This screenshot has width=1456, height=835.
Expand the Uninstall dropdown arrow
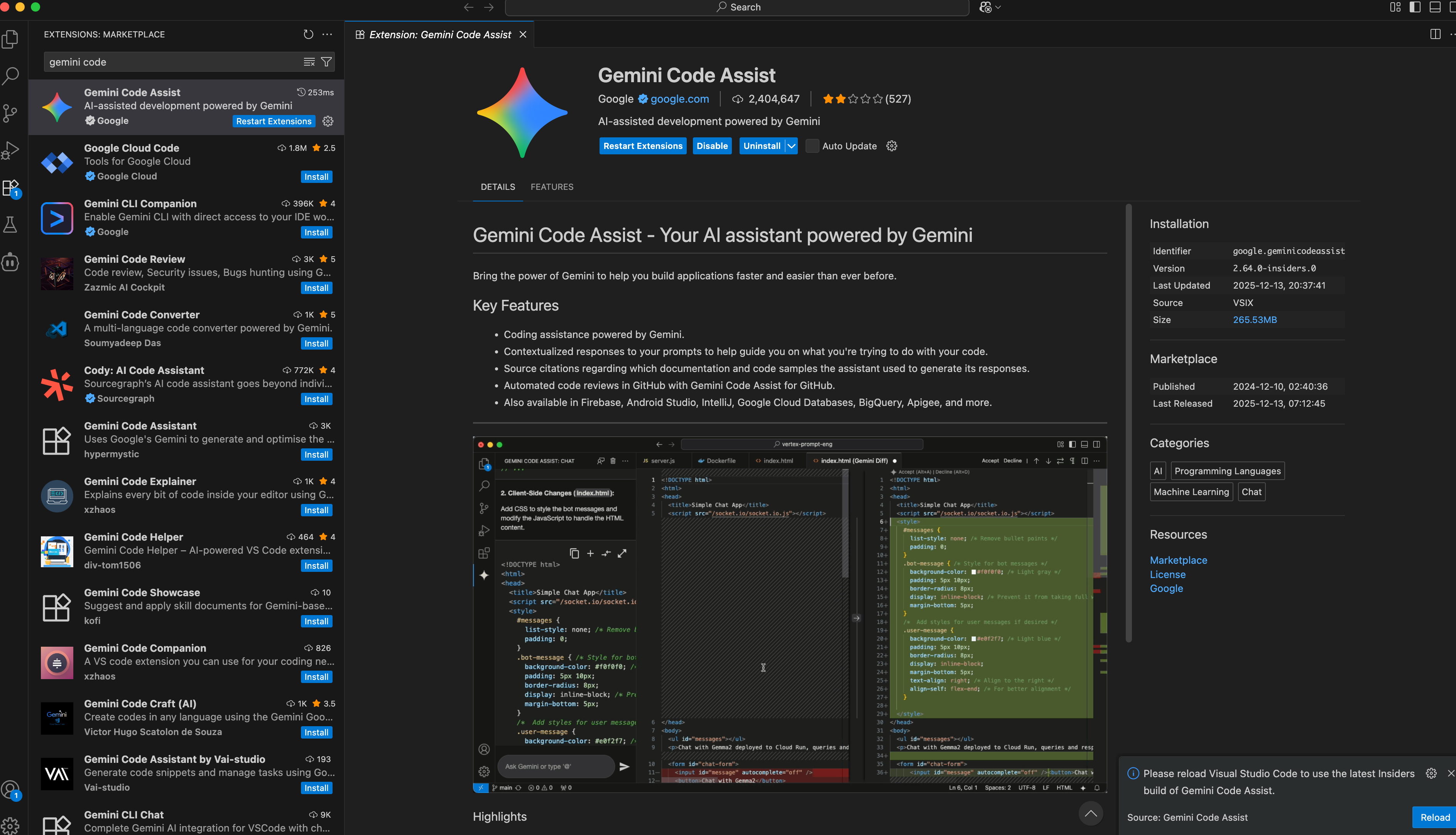pos(791,146)
